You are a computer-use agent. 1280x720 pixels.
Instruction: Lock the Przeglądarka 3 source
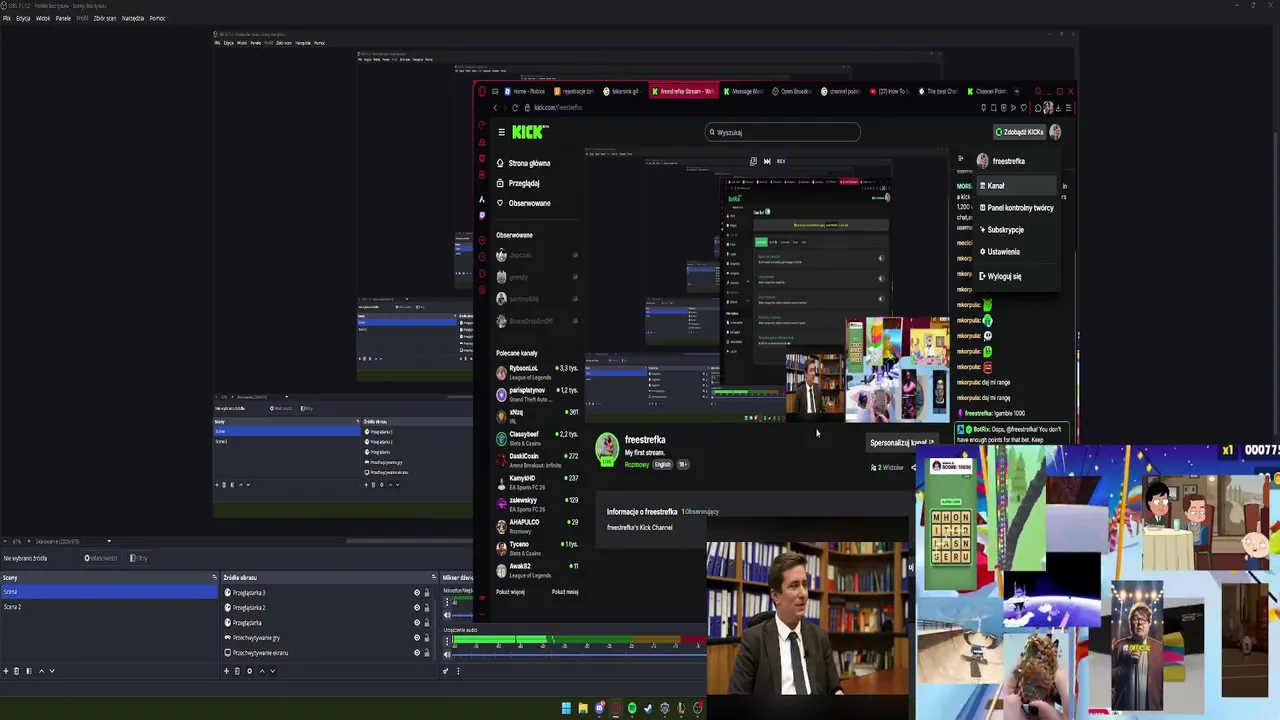tap(427, 593)
